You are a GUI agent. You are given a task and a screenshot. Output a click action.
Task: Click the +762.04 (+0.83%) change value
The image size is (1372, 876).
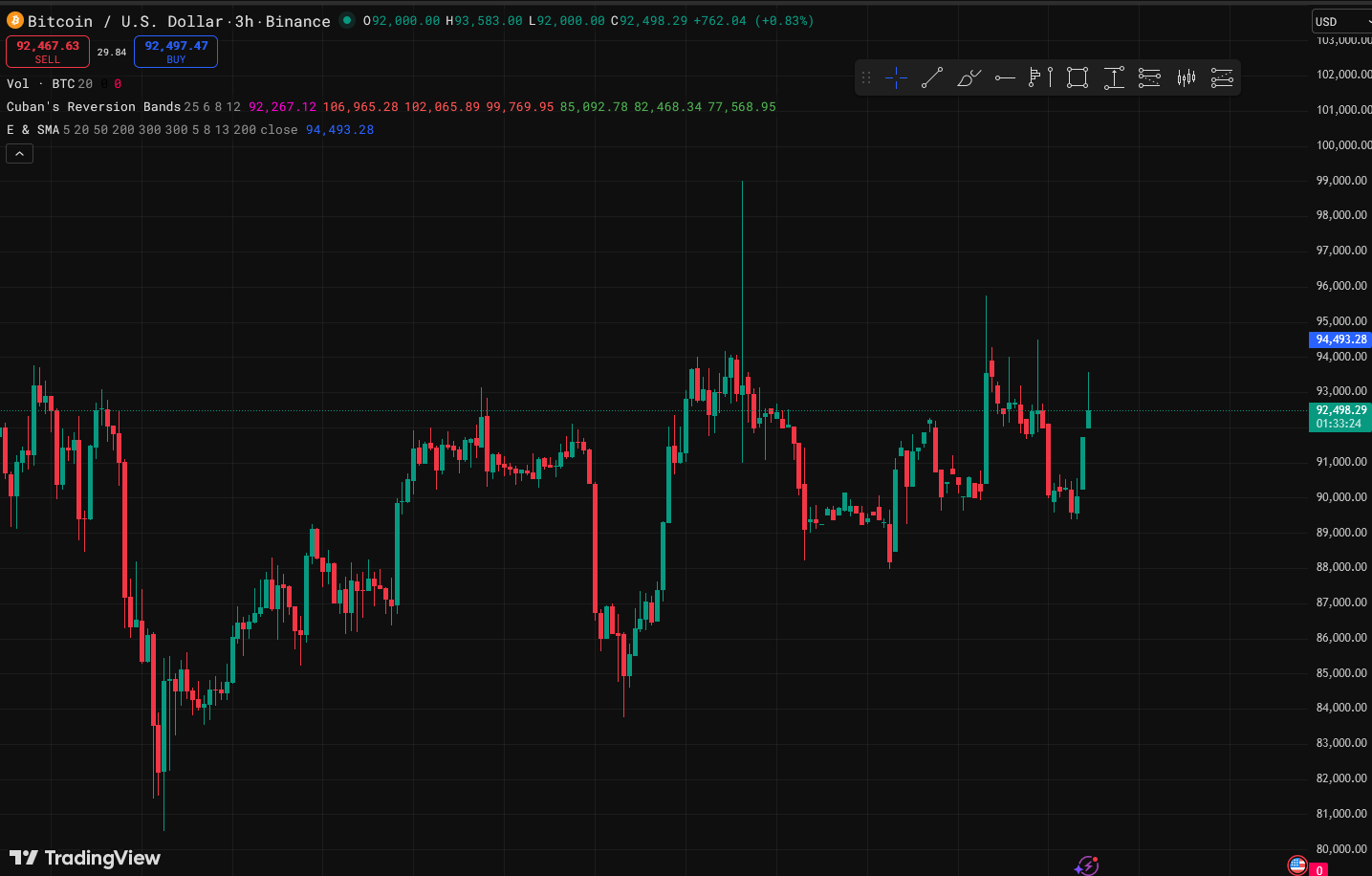754,21
